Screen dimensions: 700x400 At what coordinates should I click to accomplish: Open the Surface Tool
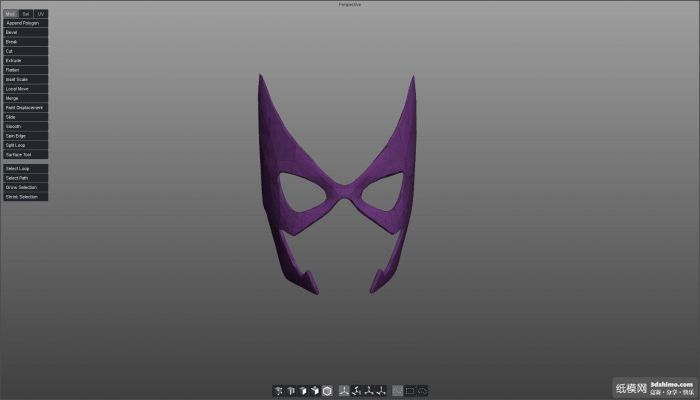(x=25, y=154)
